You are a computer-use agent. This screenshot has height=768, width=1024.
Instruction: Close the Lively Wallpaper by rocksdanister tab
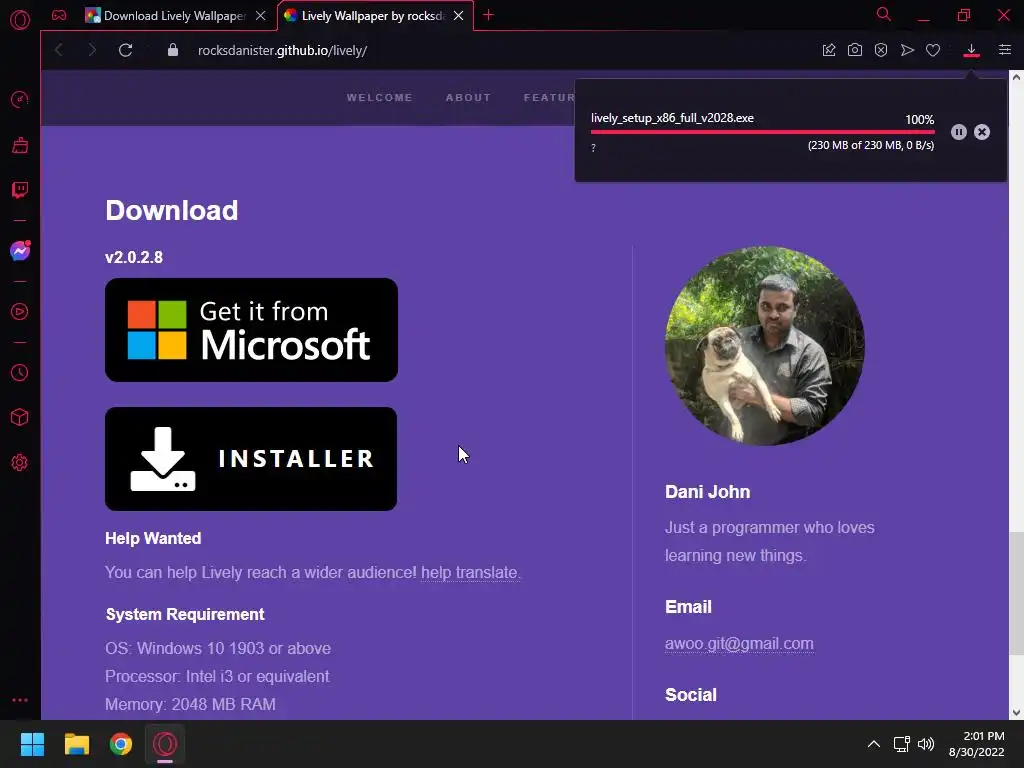458,16
